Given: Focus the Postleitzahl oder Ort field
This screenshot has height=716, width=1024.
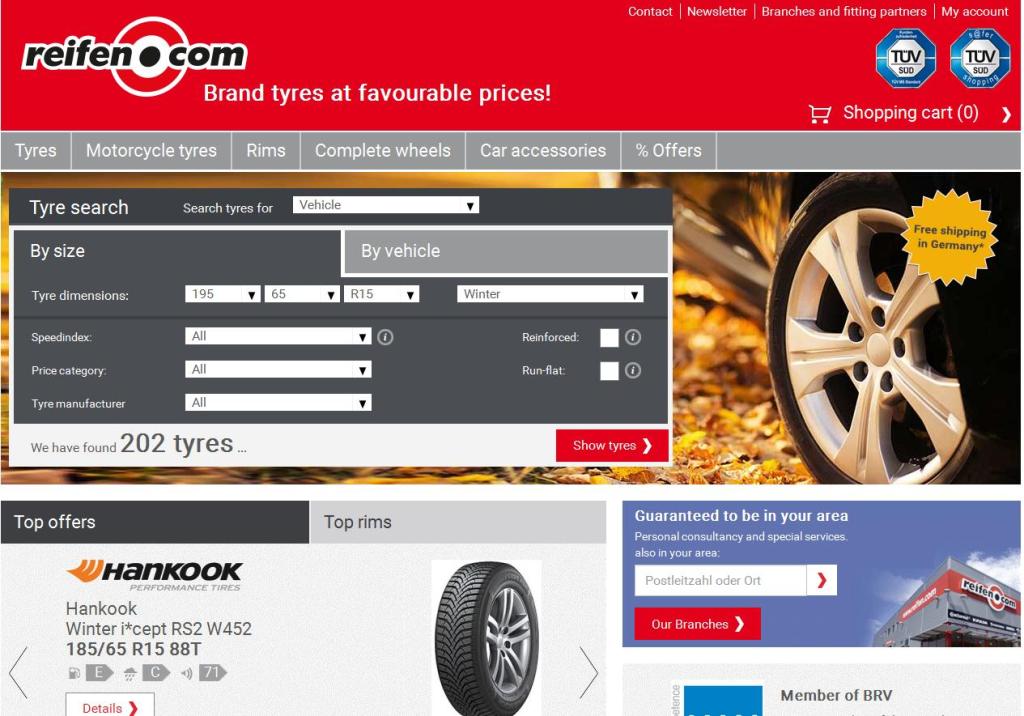Looking at the screenshot, I should (720, 580).
